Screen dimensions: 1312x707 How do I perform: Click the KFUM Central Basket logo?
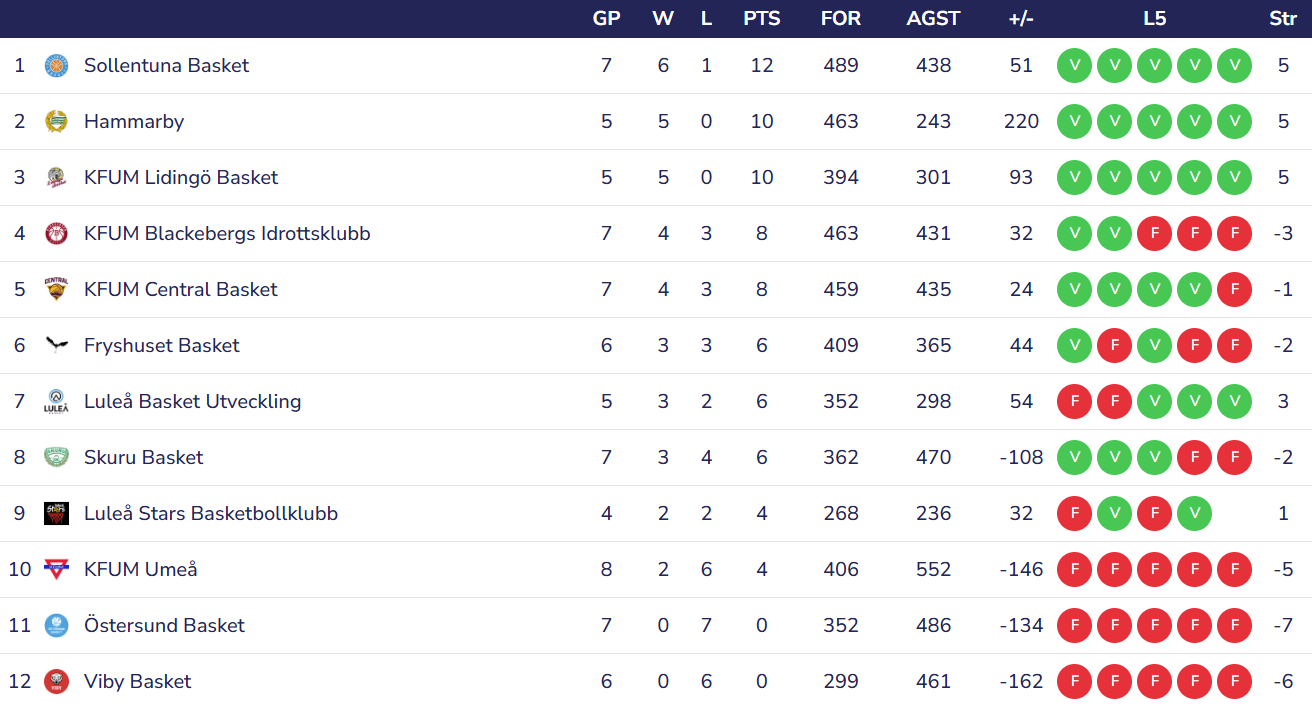pos(56,290)
